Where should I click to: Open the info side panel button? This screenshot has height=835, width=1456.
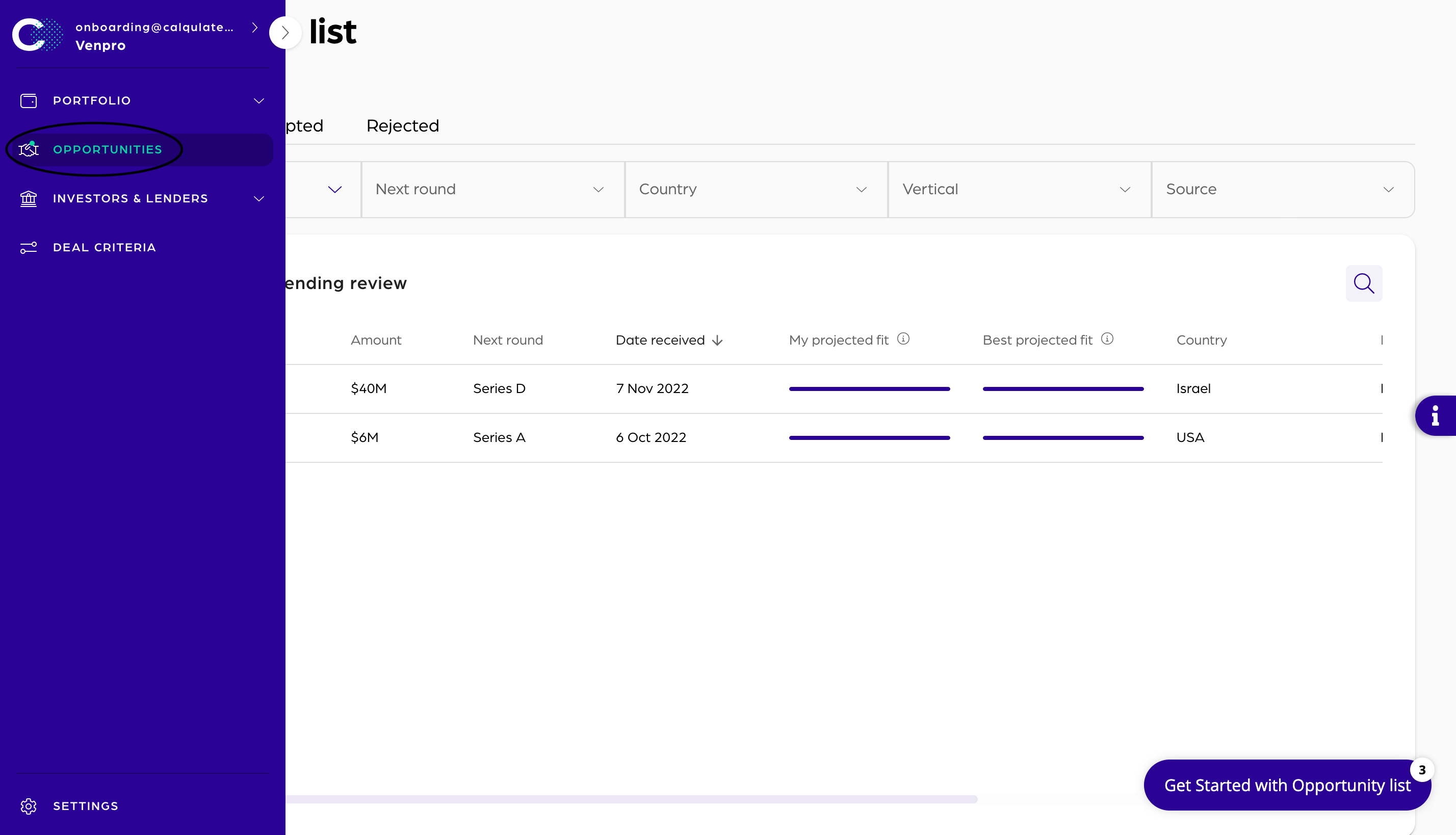(x=1435, y=416)
